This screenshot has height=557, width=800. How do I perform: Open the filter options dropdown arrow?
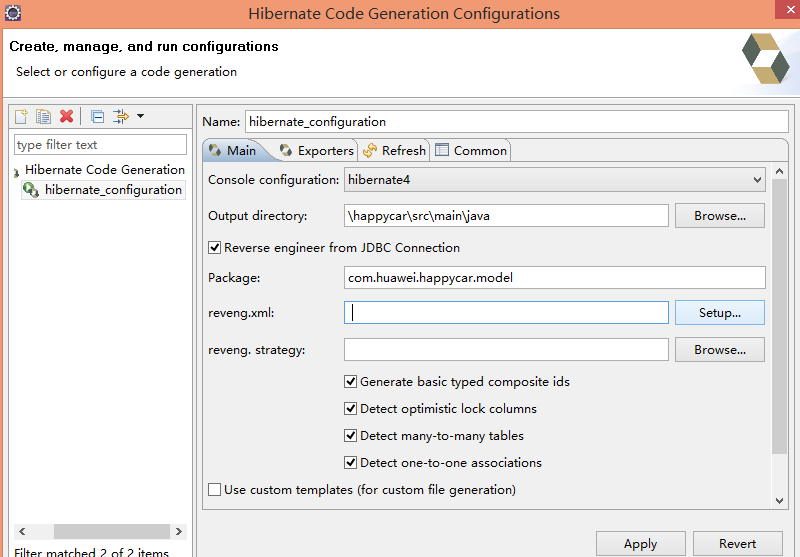pyautogui.click(x=140, y=116)
